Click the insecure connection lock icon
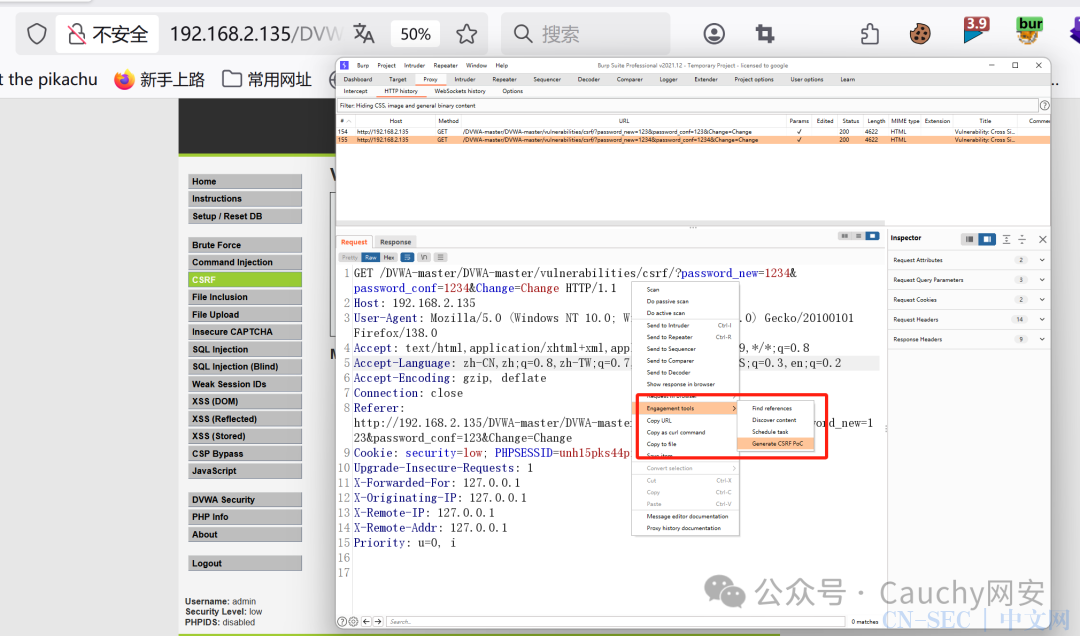Image resolution: width=1080 pixels, height=636 pixels. tap(76, 34)
